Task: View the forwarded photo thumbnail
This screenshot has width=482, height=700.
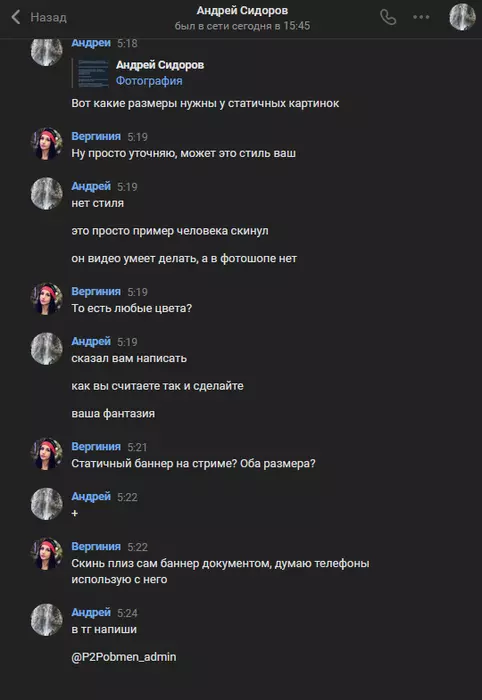Action: click(93, 73)
